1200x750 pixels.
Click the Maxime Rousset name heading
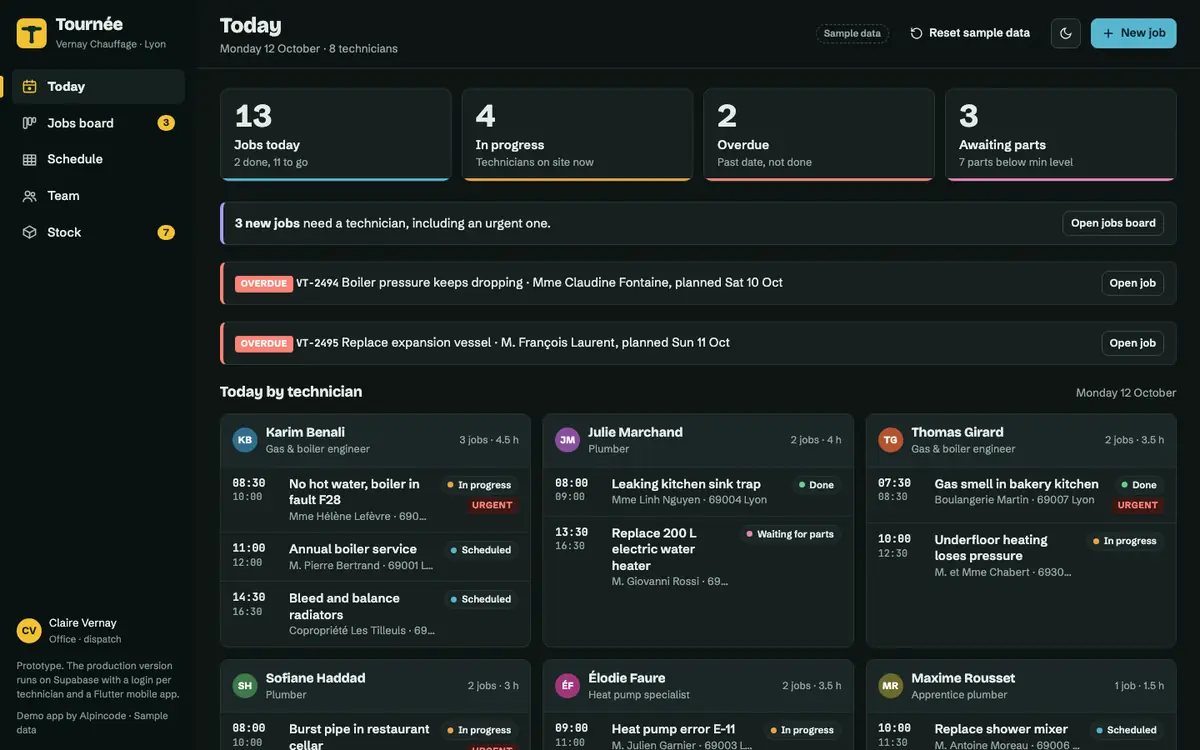pos(963,678)
